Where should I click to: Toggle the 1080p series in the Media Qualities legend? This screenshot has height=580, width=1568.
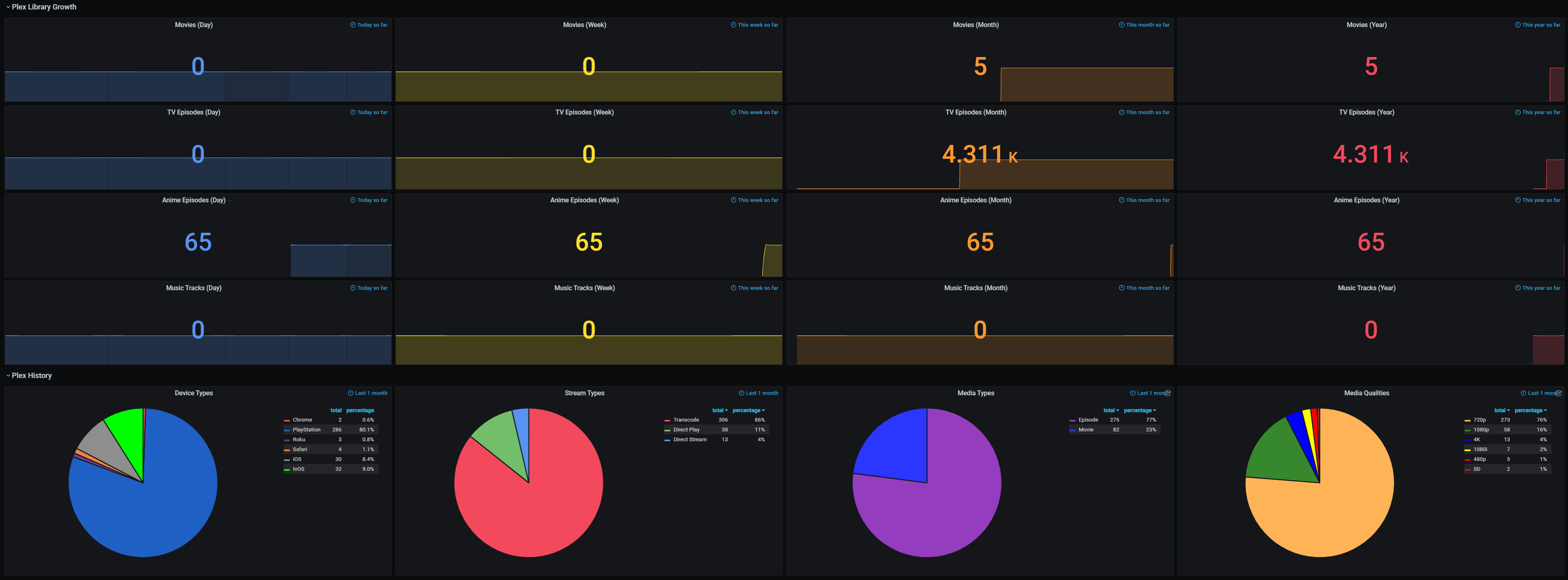[1480, 429]
